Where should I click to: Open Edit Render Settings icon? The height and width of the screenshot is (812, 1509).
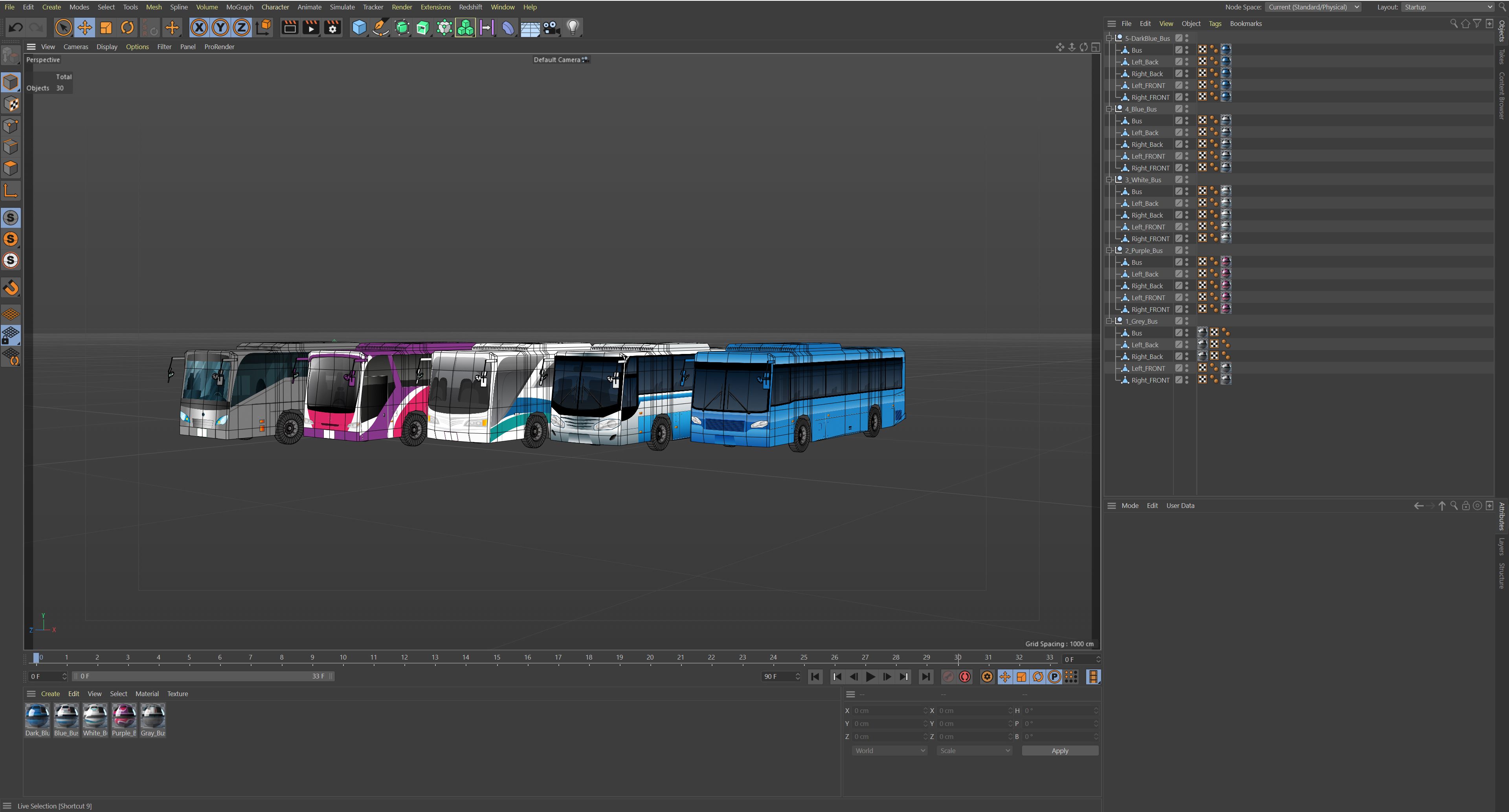click(x=333, y=27)
